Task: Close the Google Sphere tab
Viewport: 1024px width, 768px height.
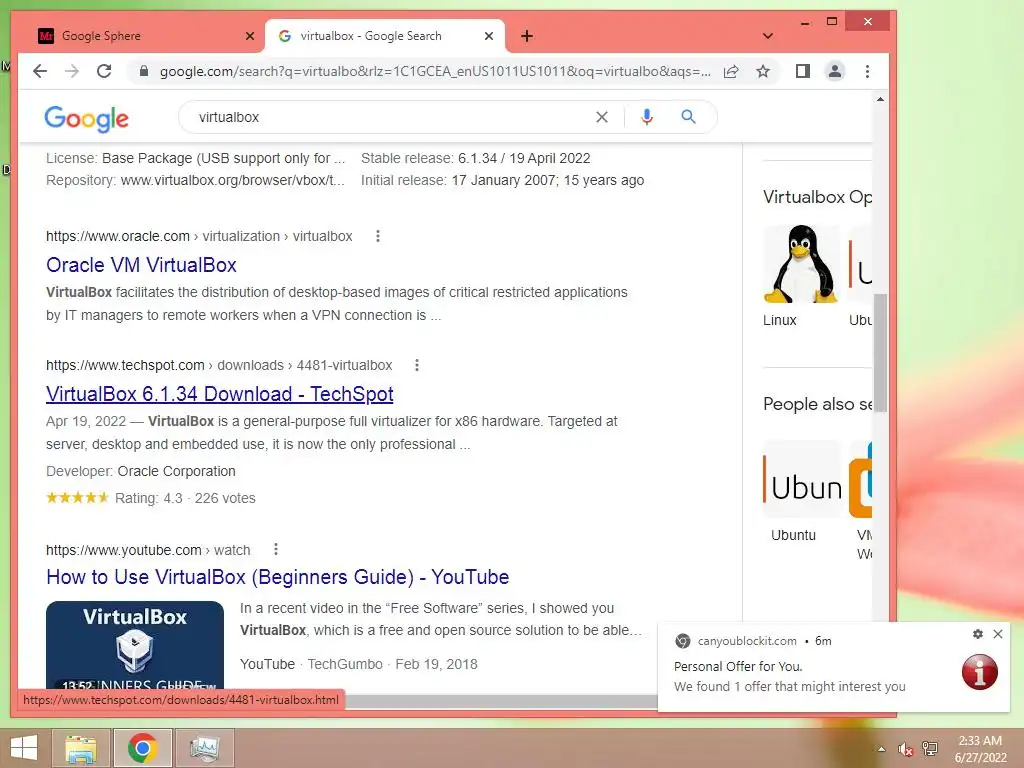Action: (x=249, y=36)
